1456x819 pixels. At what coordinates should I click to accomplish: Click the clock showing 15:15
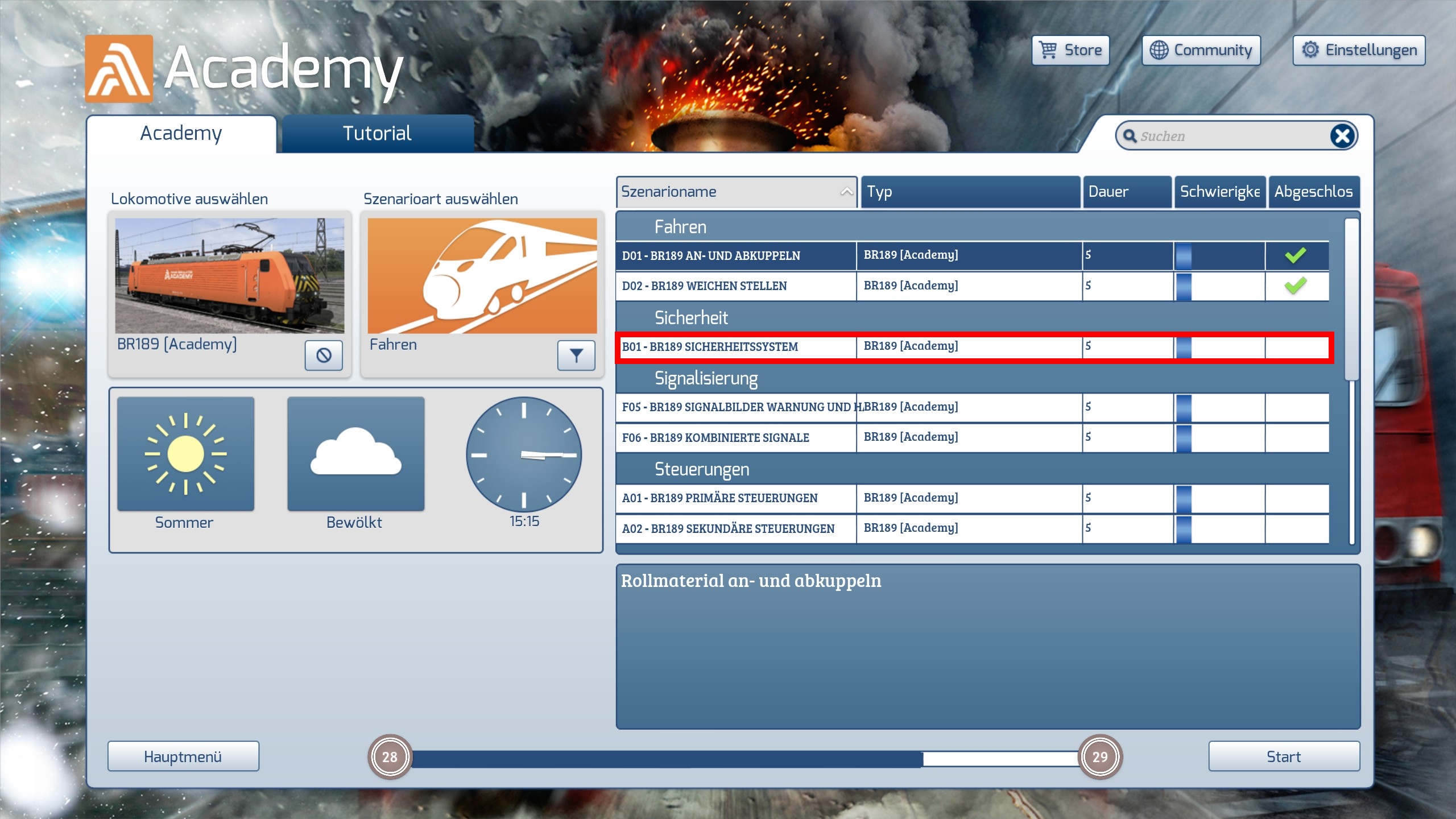pyautogui.click(x=523, y=454)
